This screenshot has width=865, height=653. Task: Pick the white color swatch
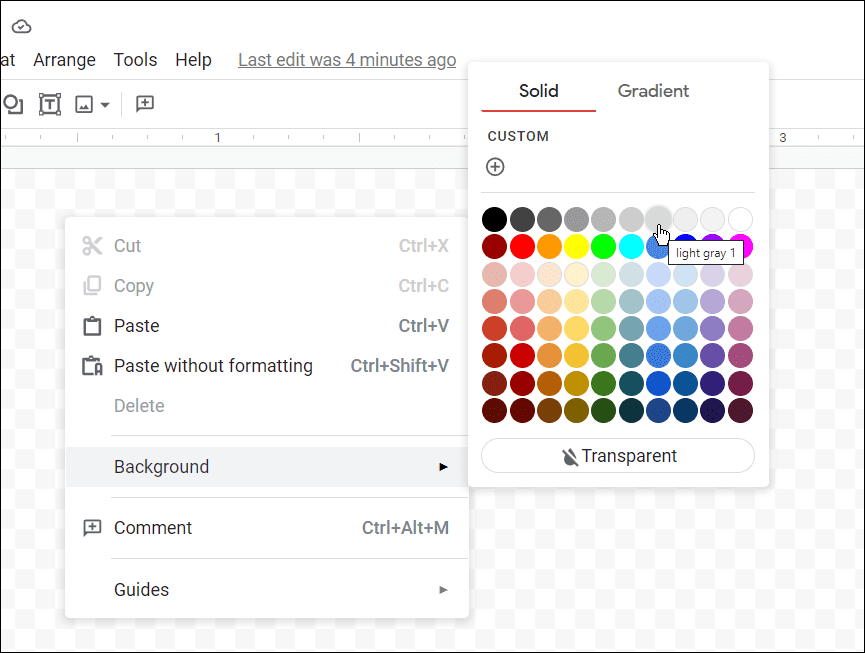[x=740, y=220]
